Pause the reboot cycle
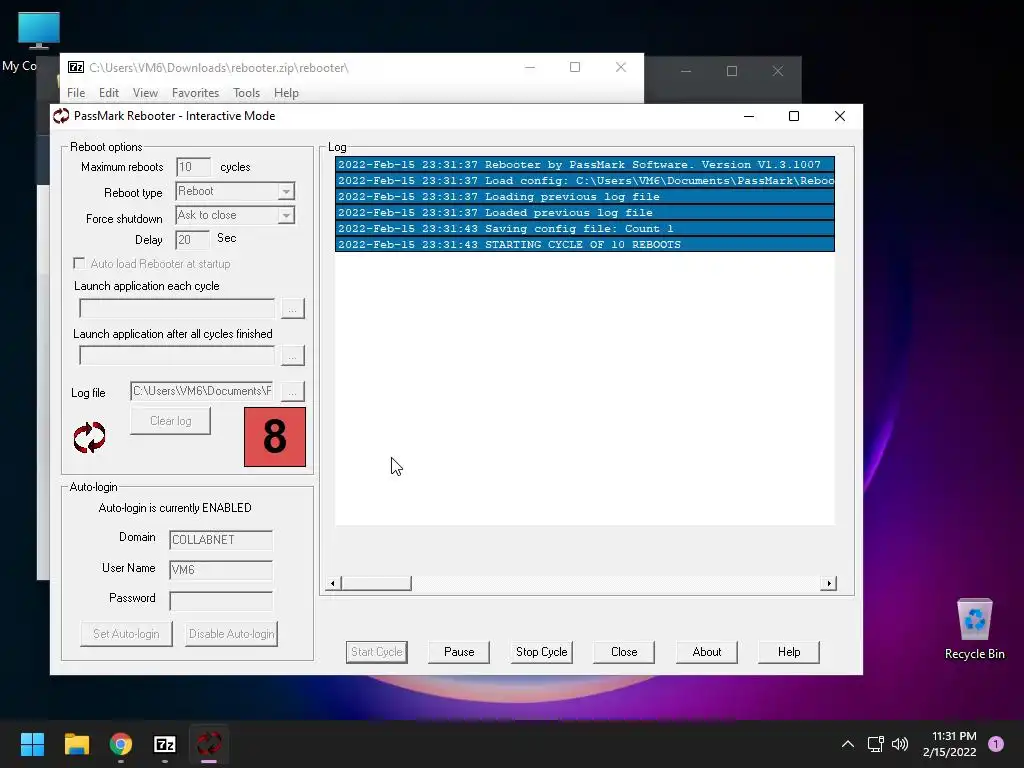 [x=459, y=652]
